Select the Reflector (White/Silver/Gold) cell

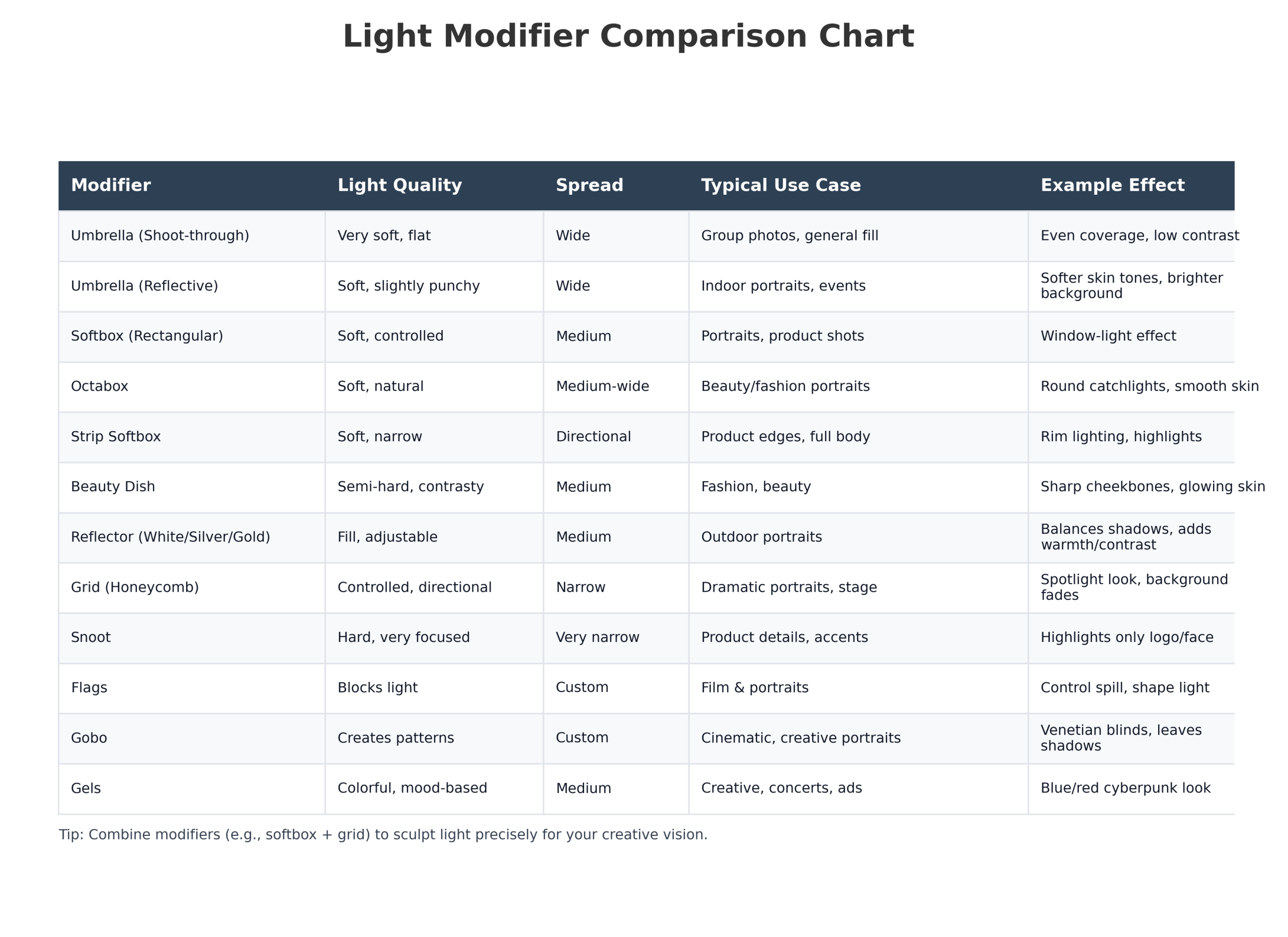point(171,537)
